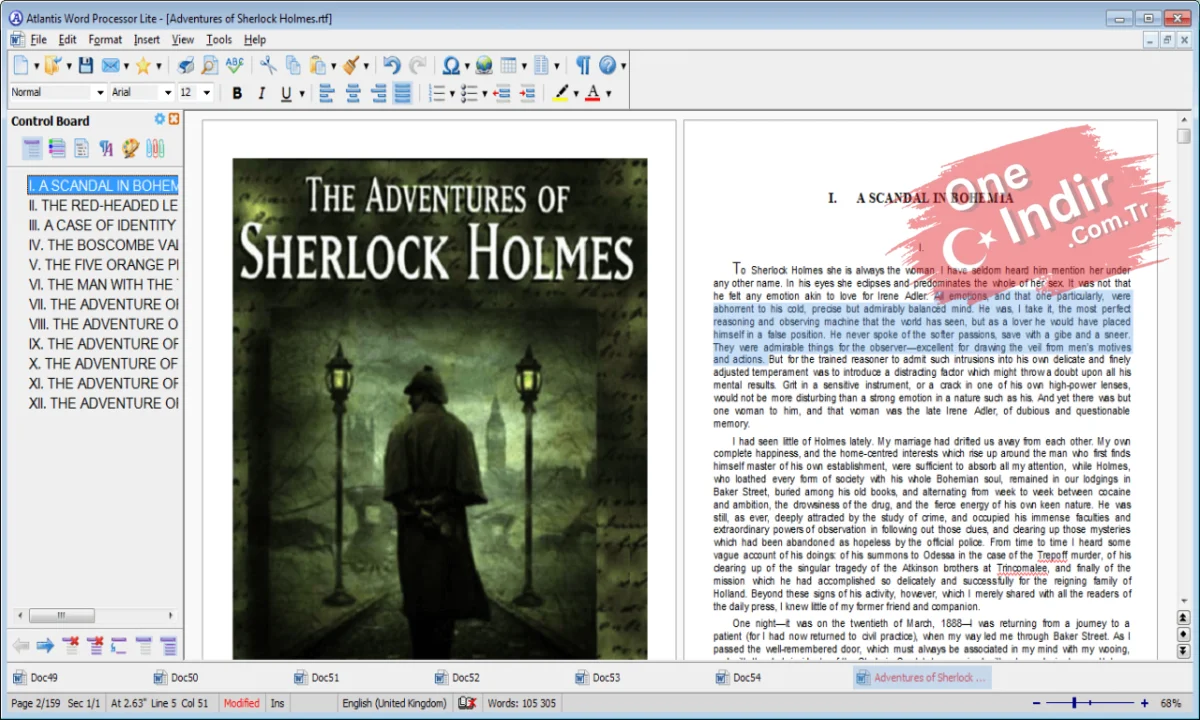Click the columns layout icon

point(541,66)
